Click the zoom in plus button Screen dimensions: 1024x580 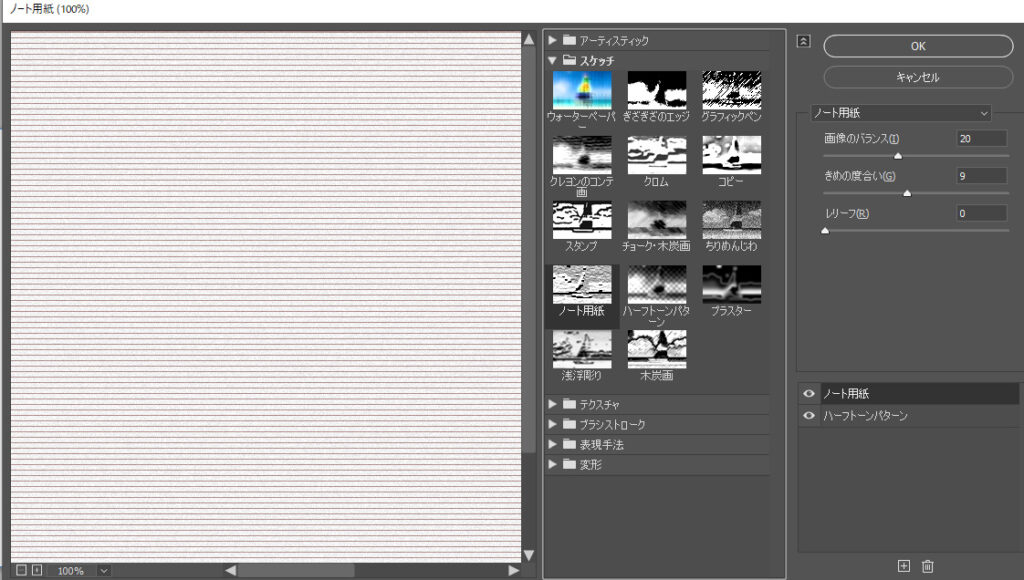tap(37, 570)
